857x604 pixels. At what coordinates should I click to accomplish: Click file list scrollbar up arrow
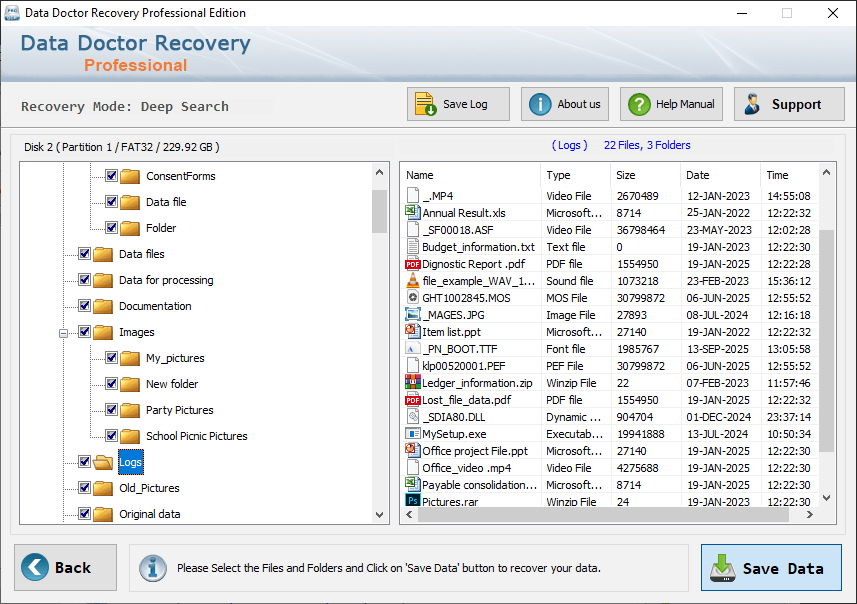click(x=826, y=173)
